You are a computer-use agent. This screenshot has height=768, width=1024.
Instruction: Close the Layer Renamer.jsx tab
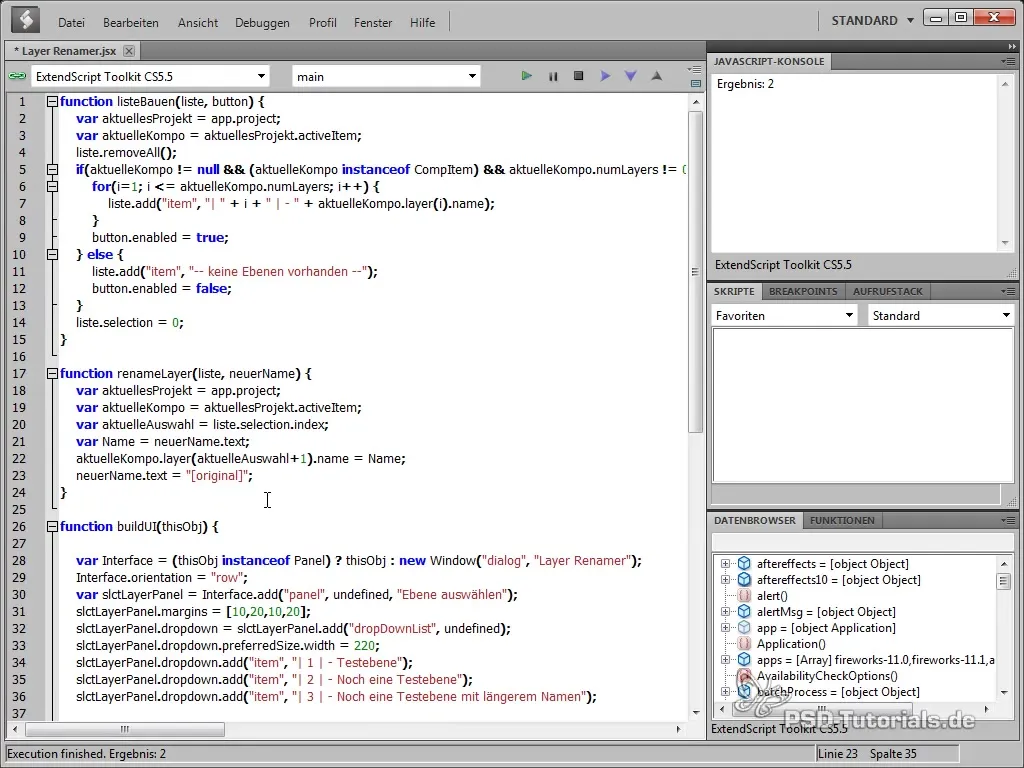pos(129,51)
